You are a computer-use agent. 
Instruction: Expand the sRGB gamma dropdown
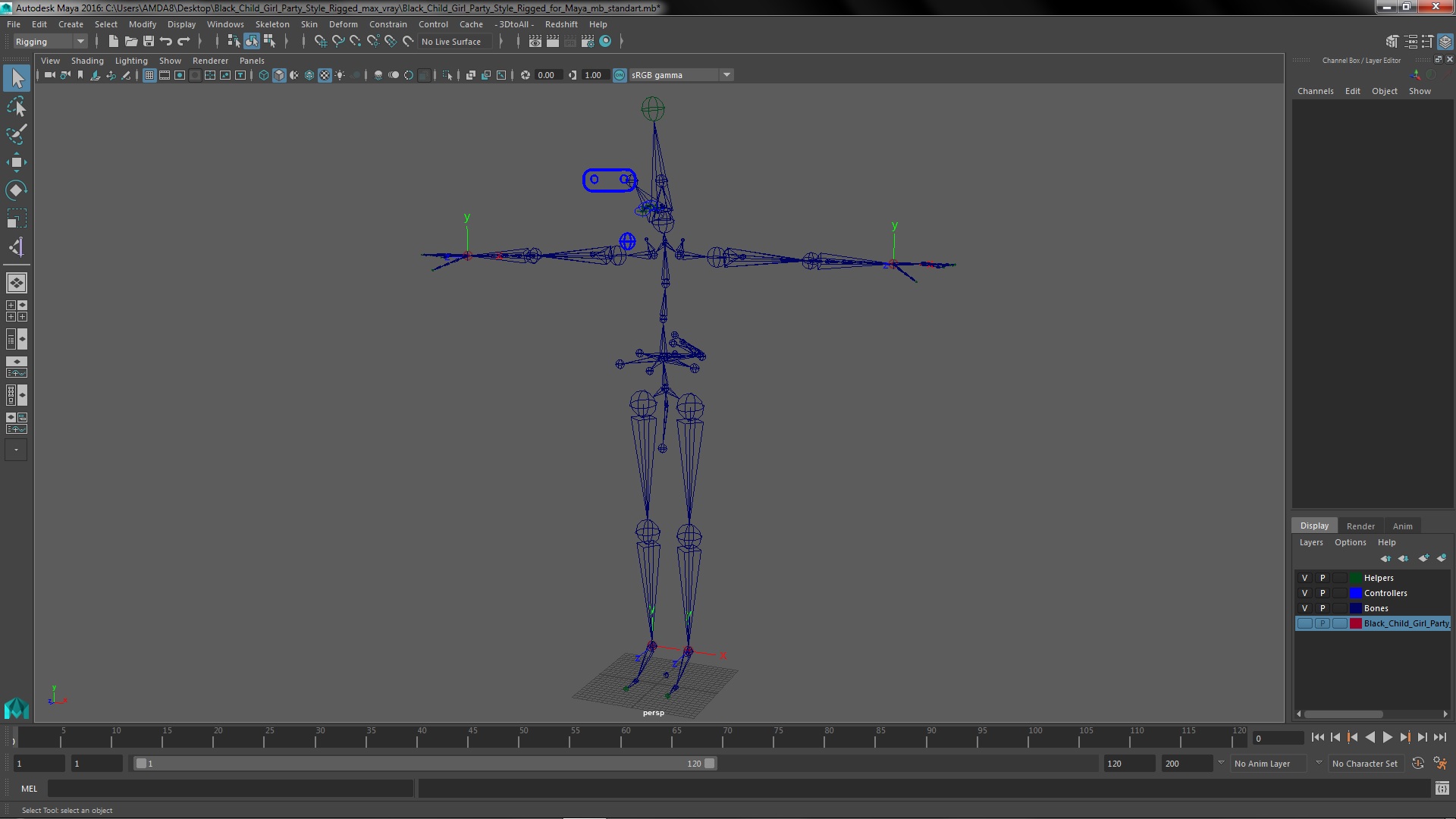click(x=726, y=75)
